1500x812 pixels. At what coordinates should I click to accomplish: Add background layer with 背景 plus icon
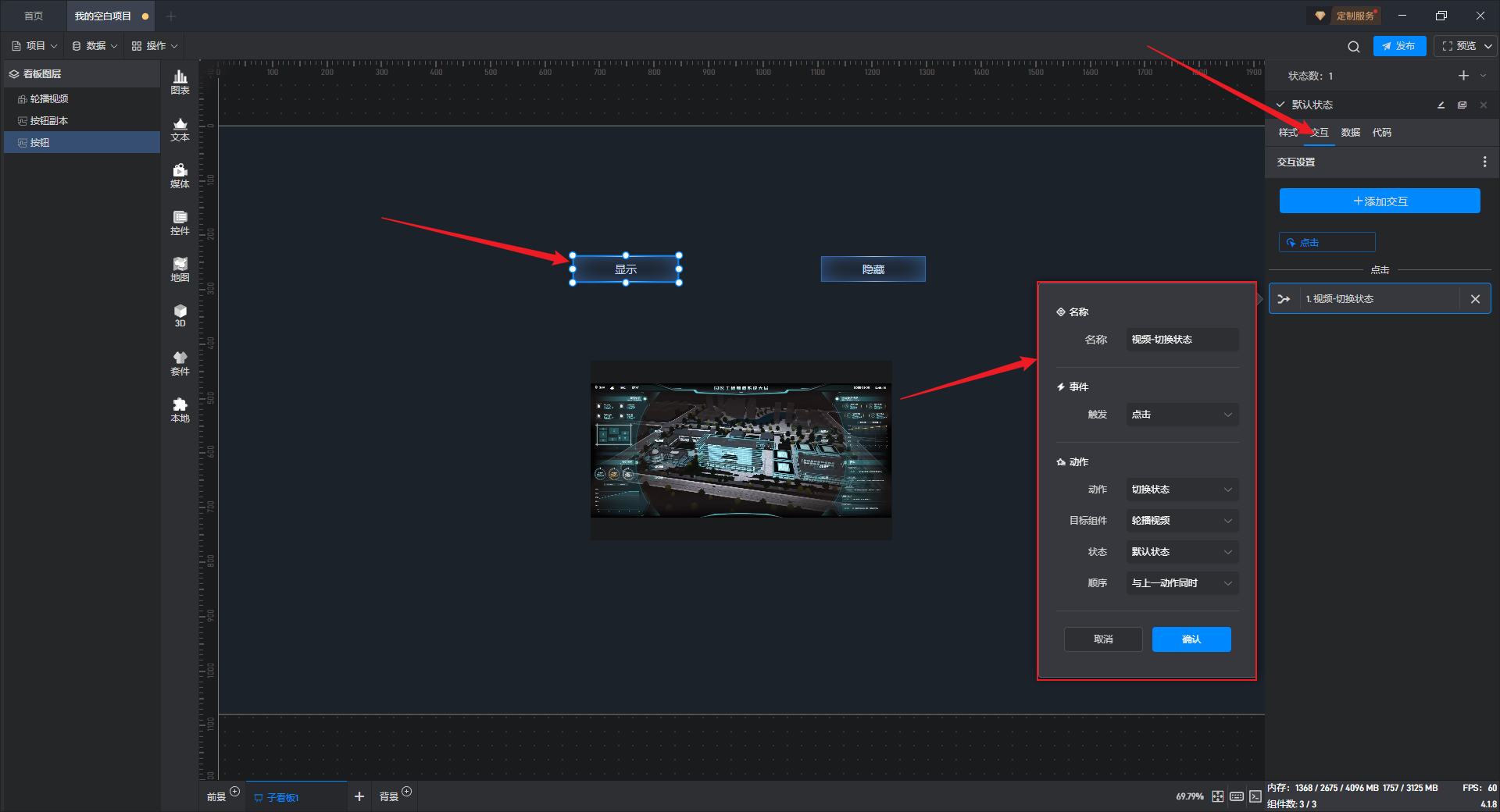point(406,792)
